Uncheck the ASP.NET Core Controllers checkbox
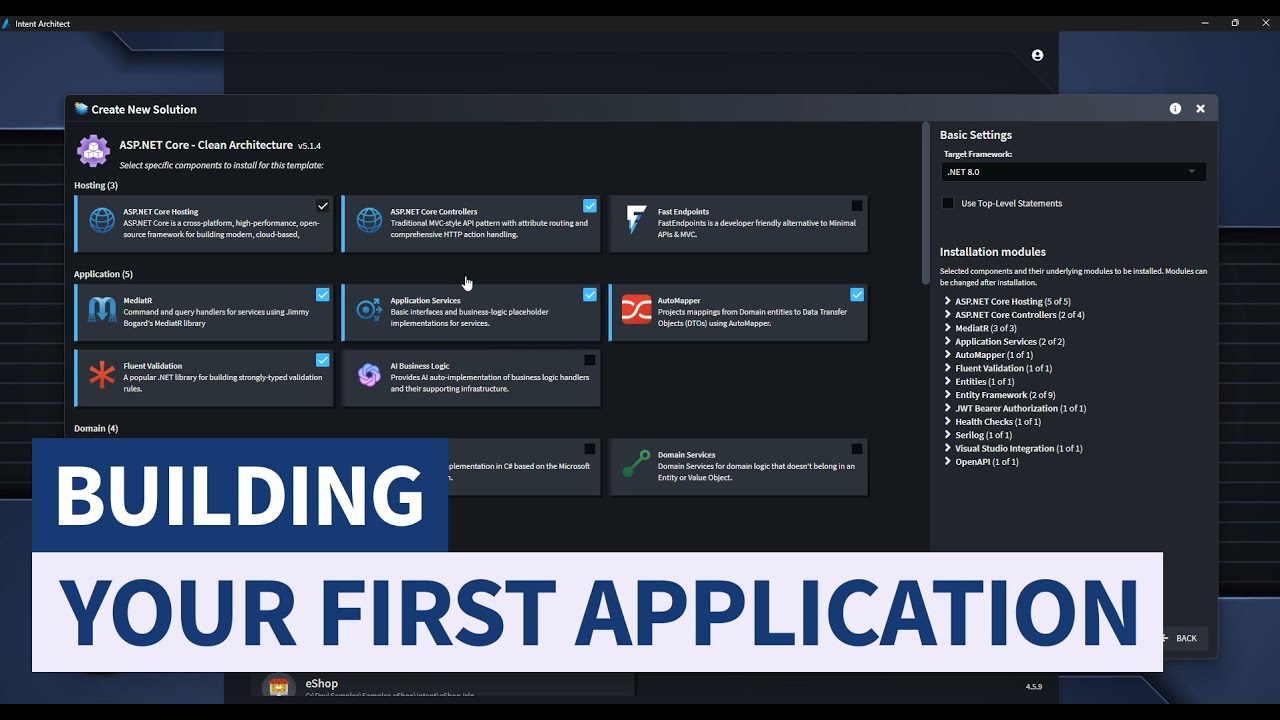Viewport: 1280px width, 720px height. [x=590, y=206]
